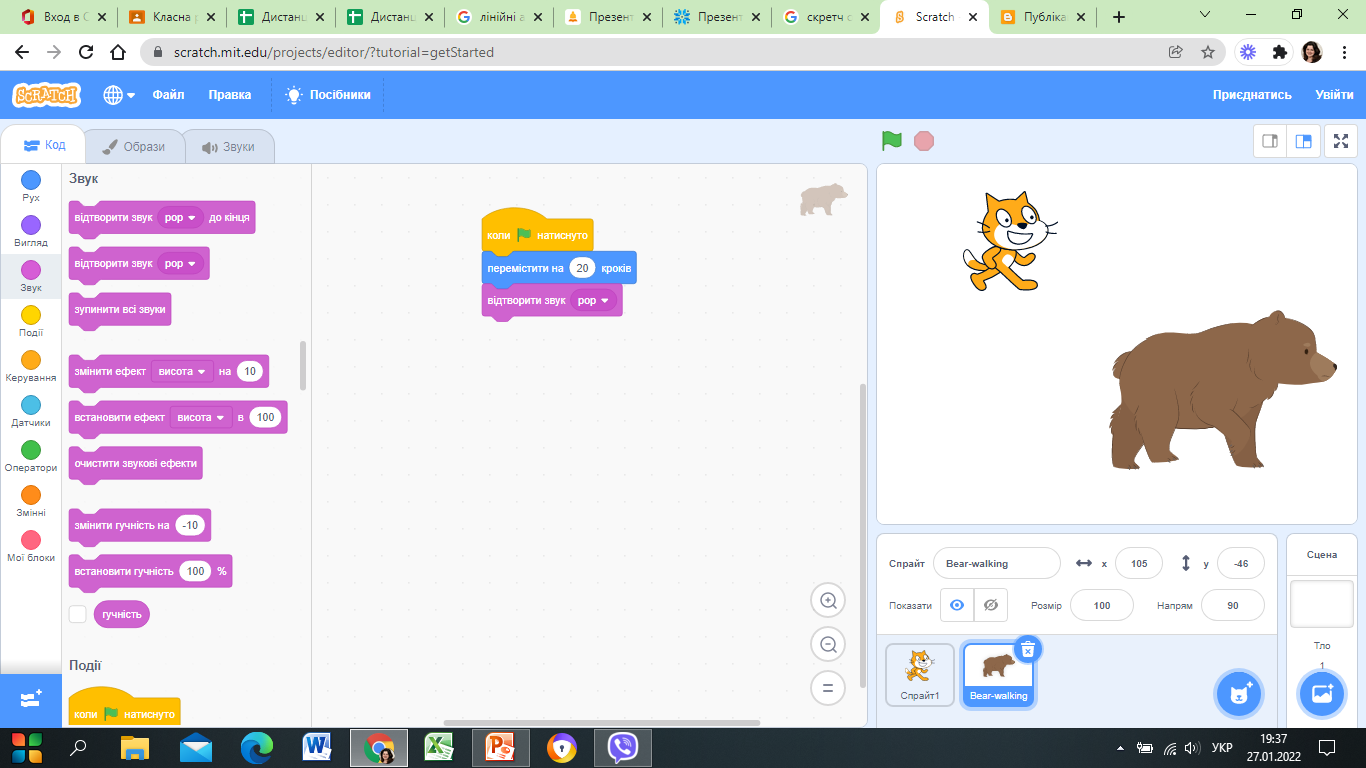Open pop dropdown in workspace sound block

[594, 300]
